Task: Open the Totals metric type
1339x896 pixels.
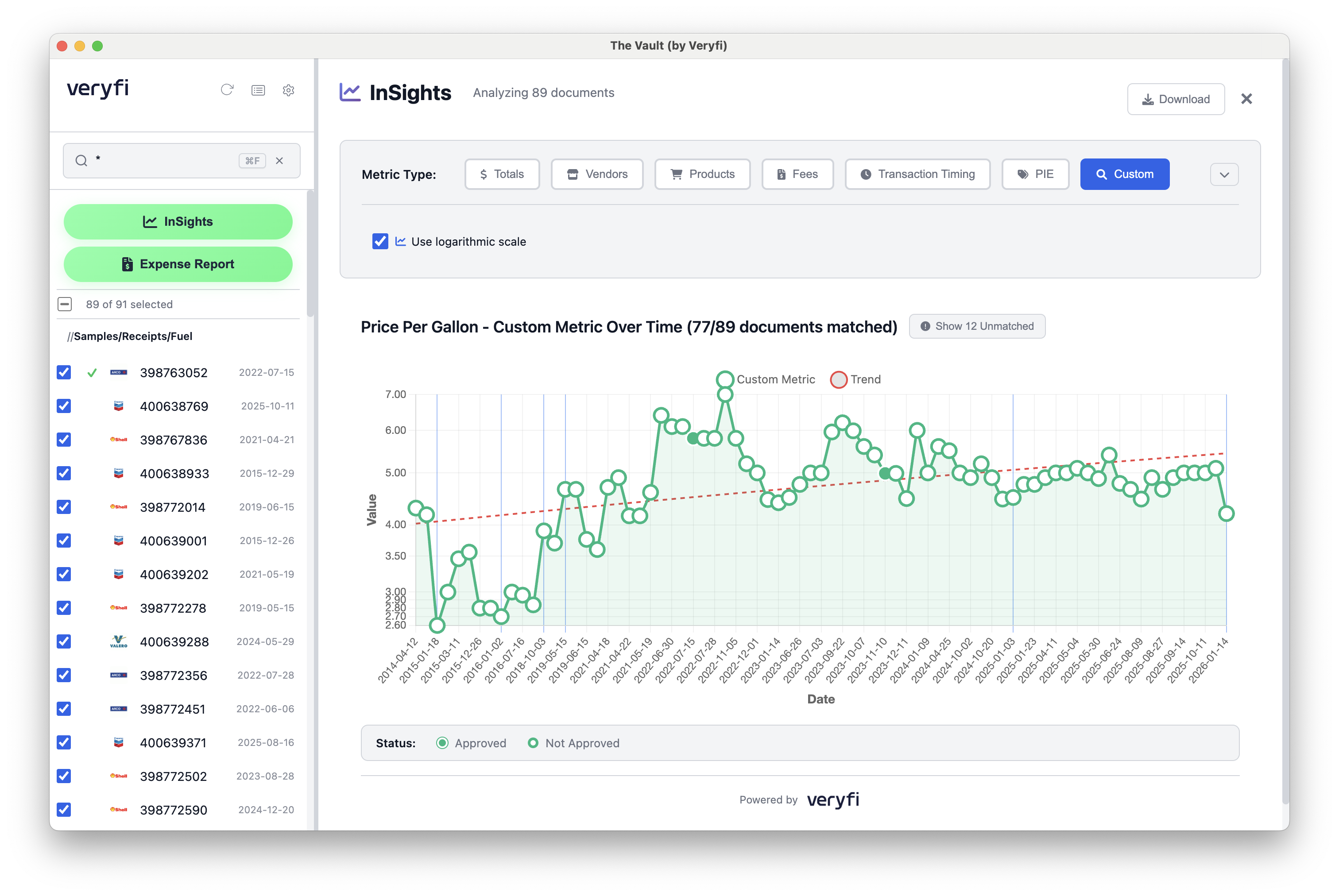Action: (501, 174)
